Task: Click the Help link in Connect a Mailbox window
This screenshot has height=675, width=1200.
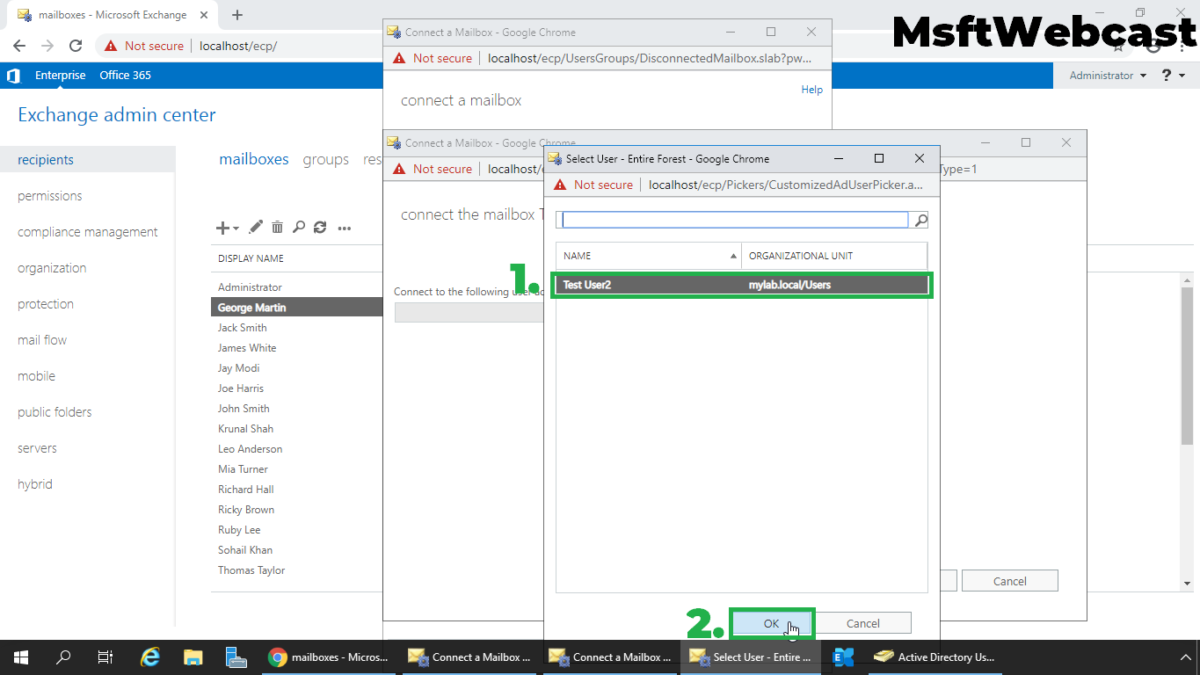Action: pos(811,89)
